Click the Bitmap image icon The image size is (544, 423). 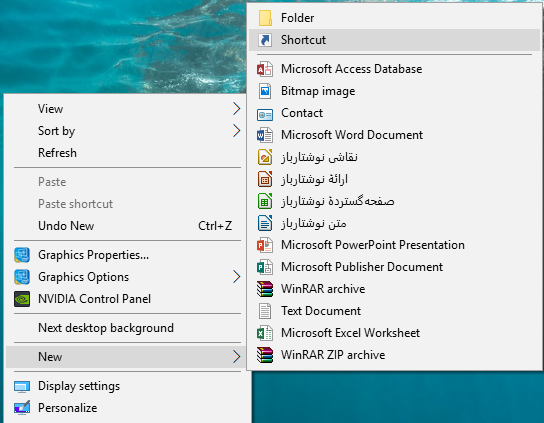tap(265, 91)
